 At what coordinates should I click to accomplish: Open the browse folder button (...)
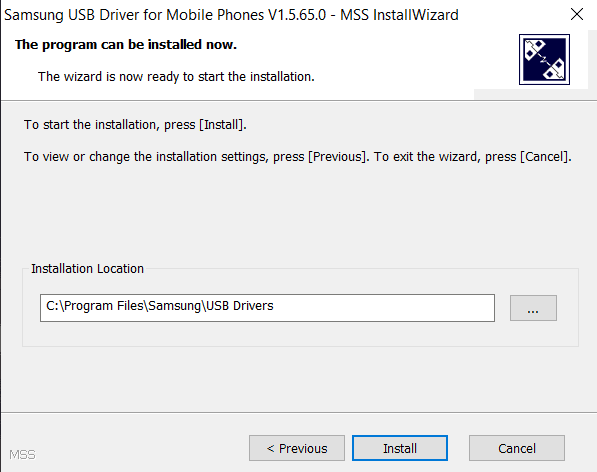[533, 308]
